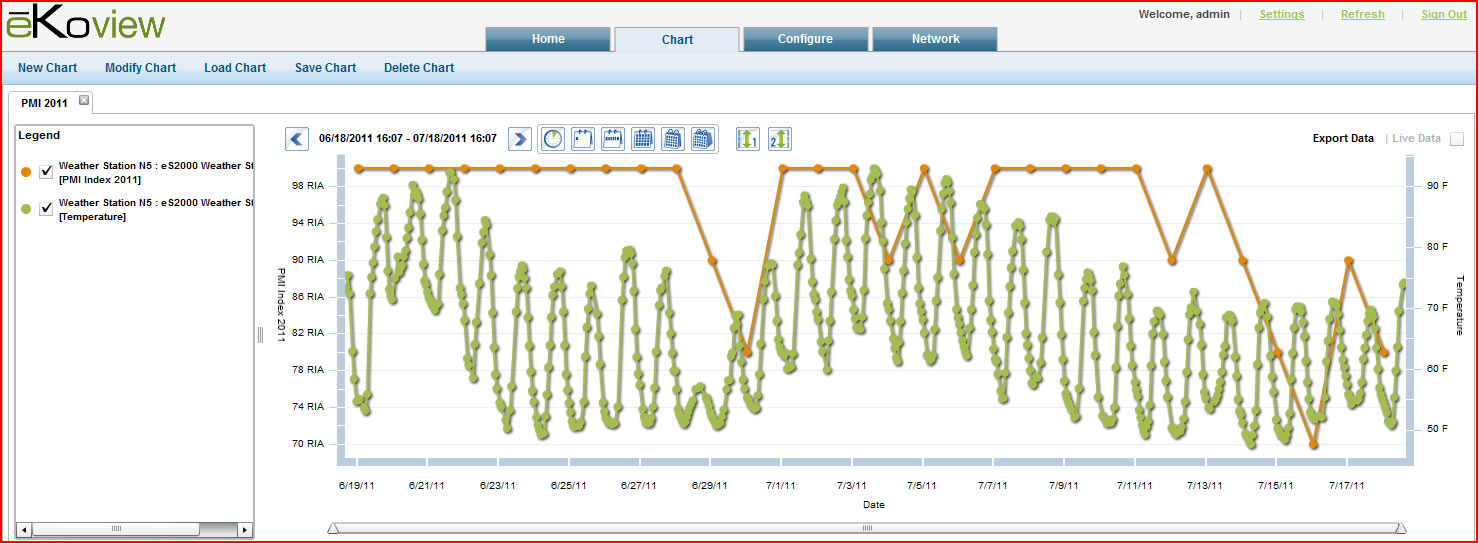Select the single-day calendar span icon
Screen dimensions: 1478x543
[x=583, y=139]
